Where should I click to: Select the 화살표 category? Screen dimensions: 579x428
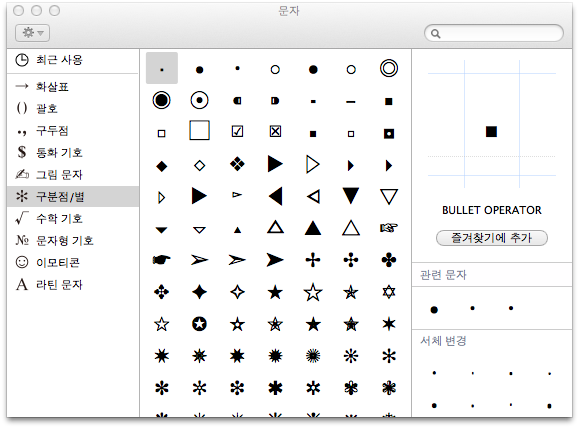click(72, 86)
